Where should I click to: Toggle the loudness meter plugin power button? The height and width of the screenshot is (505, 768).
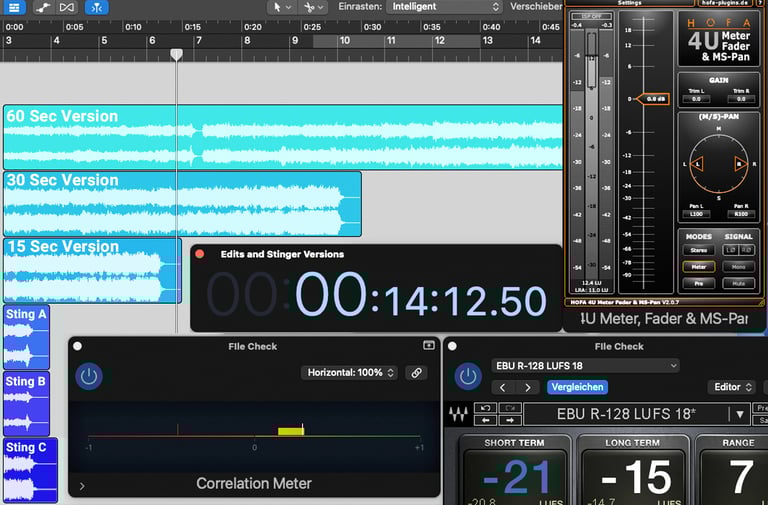point(468,376)
